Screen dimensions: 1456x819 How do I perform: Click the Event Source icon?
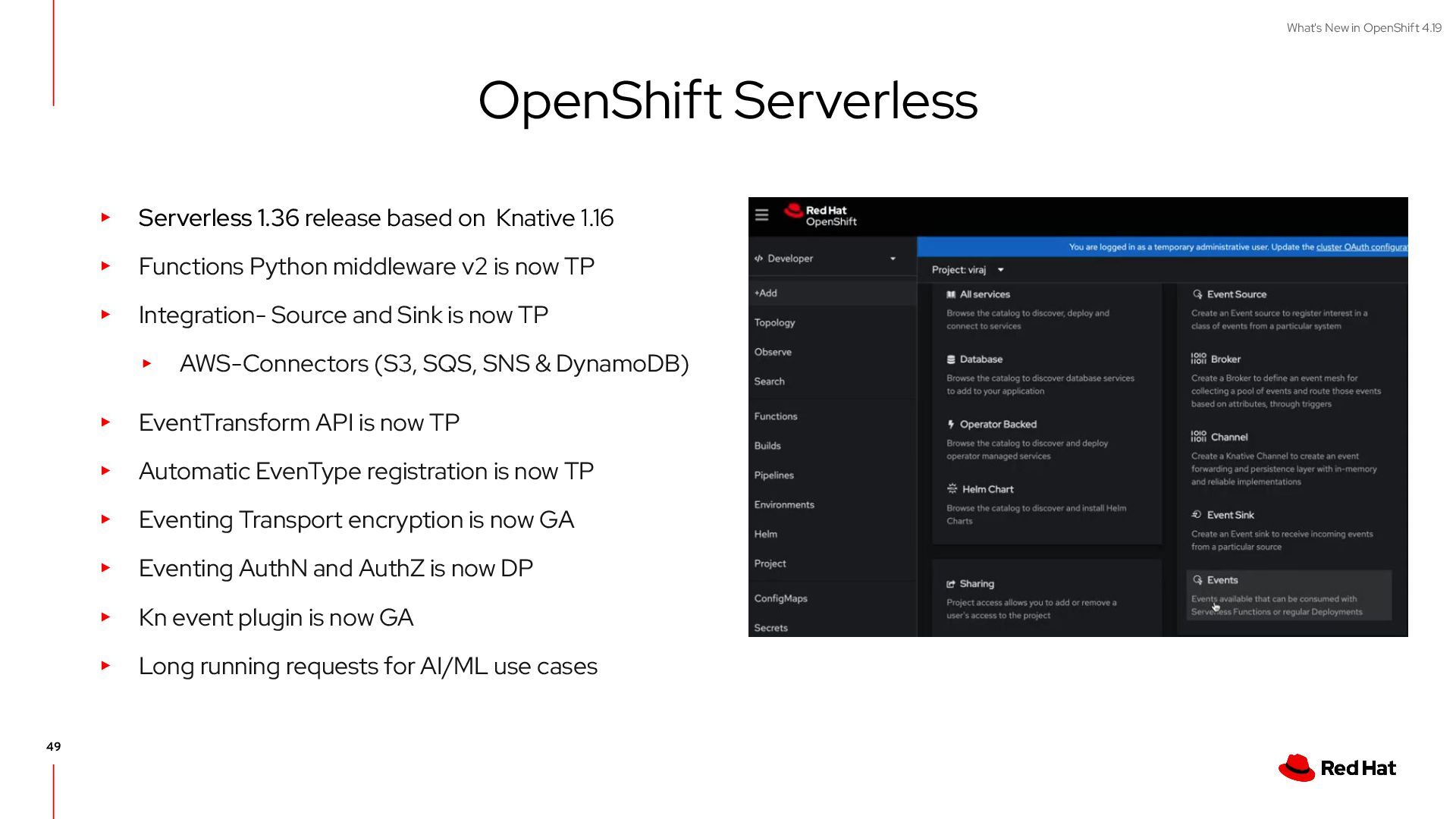[x=1197, y=294]
